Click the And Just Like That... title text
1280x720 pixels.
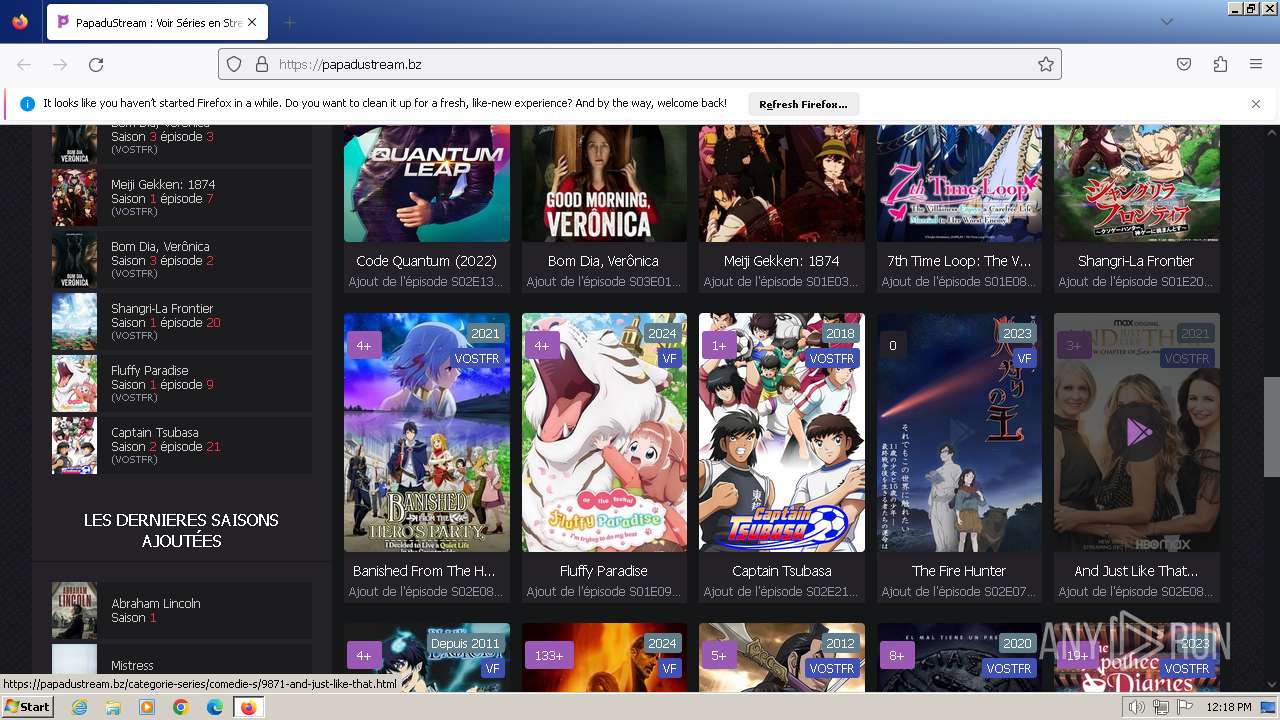(x=1136, y=571)
